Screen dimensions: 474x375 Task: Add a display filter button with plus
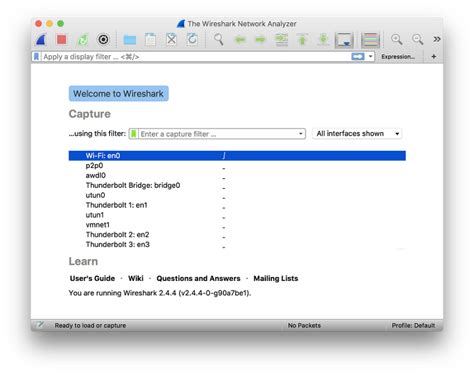(x=434, y=57)
